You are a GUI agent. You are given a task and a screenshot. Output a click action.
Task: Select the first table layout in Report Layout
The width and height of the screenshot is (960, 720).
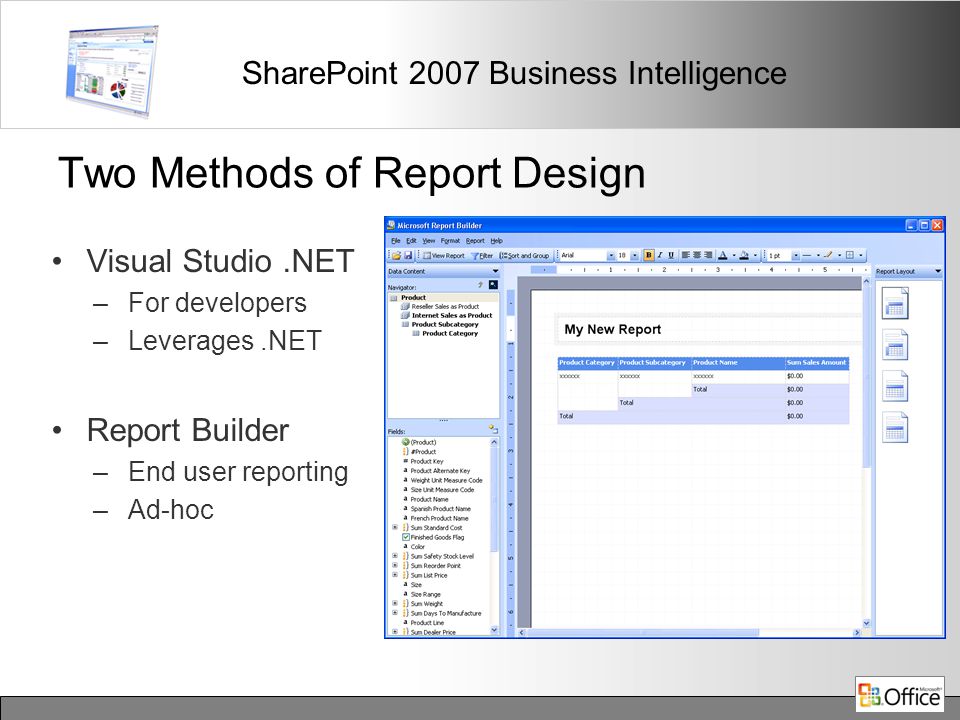click(x=895, y=302)
